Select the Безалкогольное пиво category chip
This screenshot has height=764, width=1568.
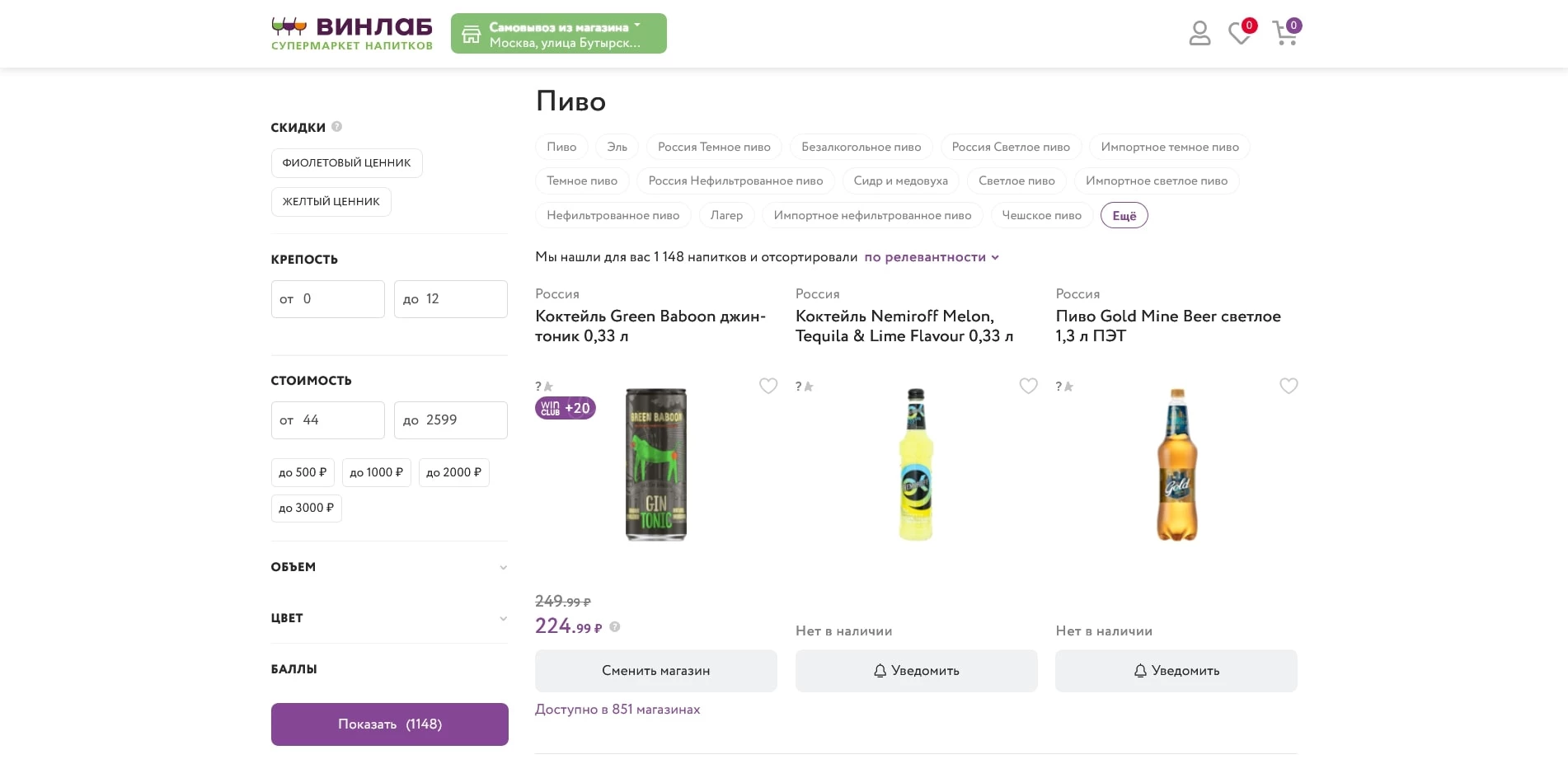[x=861, y=148]
